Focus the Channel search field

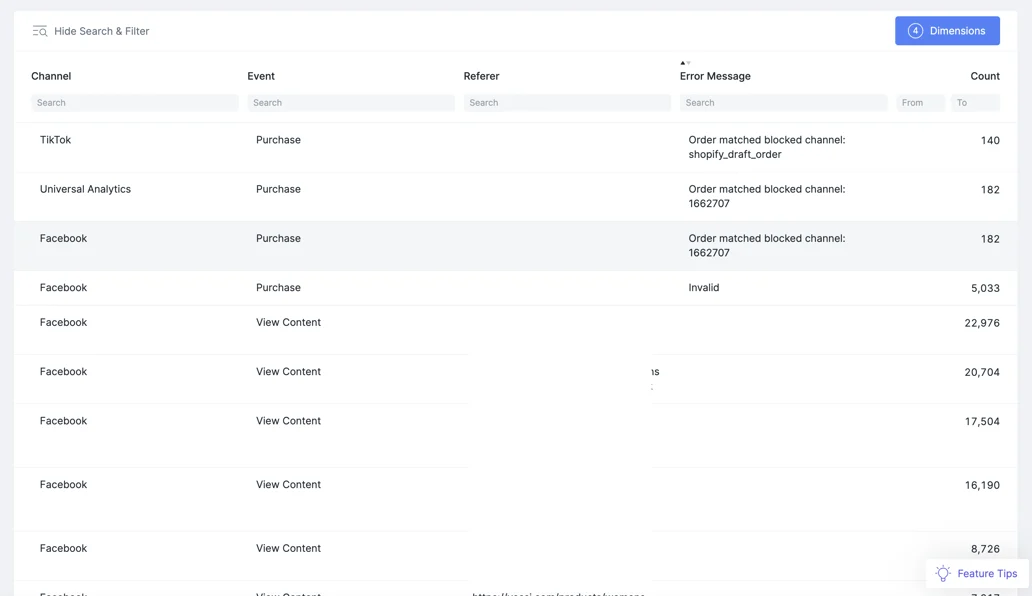tap(134, 103)
